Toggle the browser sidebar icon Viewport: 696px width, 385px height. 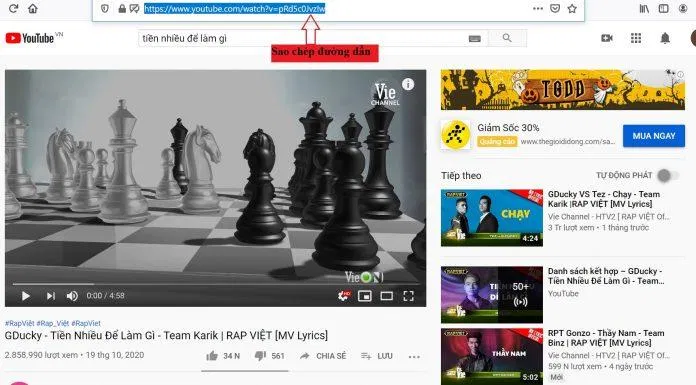664,8
